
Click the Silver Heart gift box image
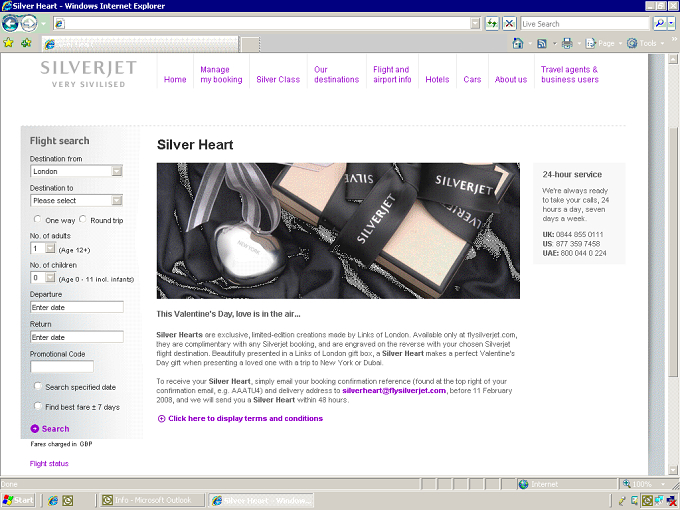click(338, 231)
